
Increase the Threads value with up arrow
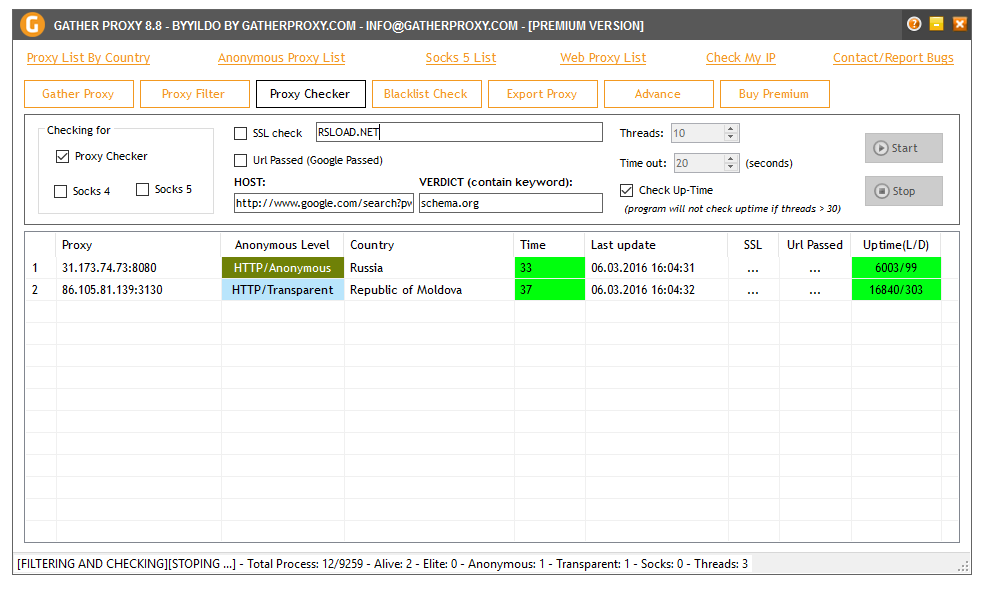730,129
